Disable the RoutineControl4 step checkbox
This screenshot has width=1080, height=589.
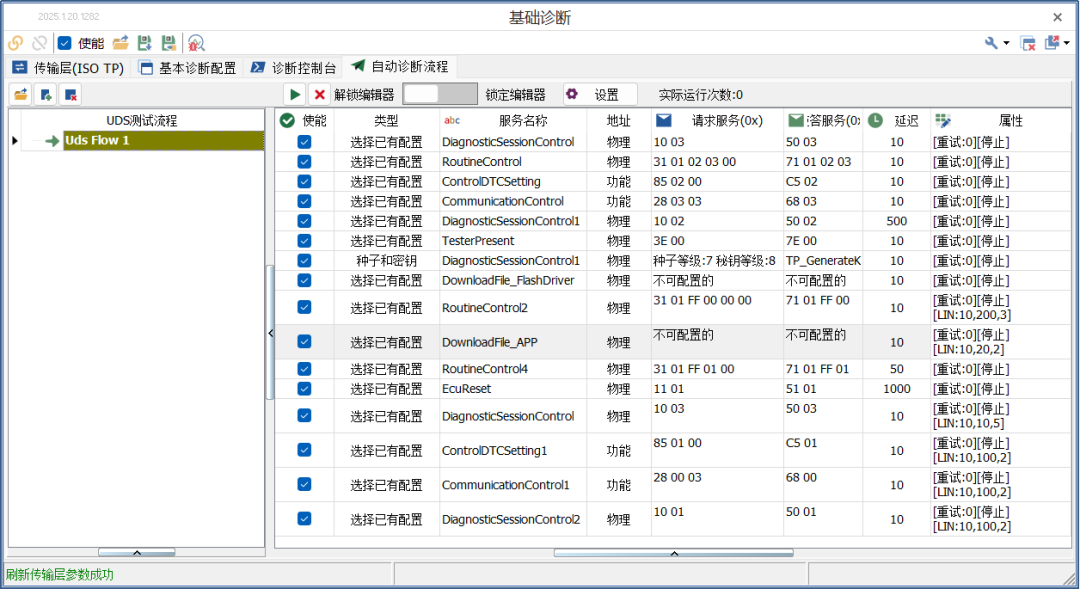[304, 369]
